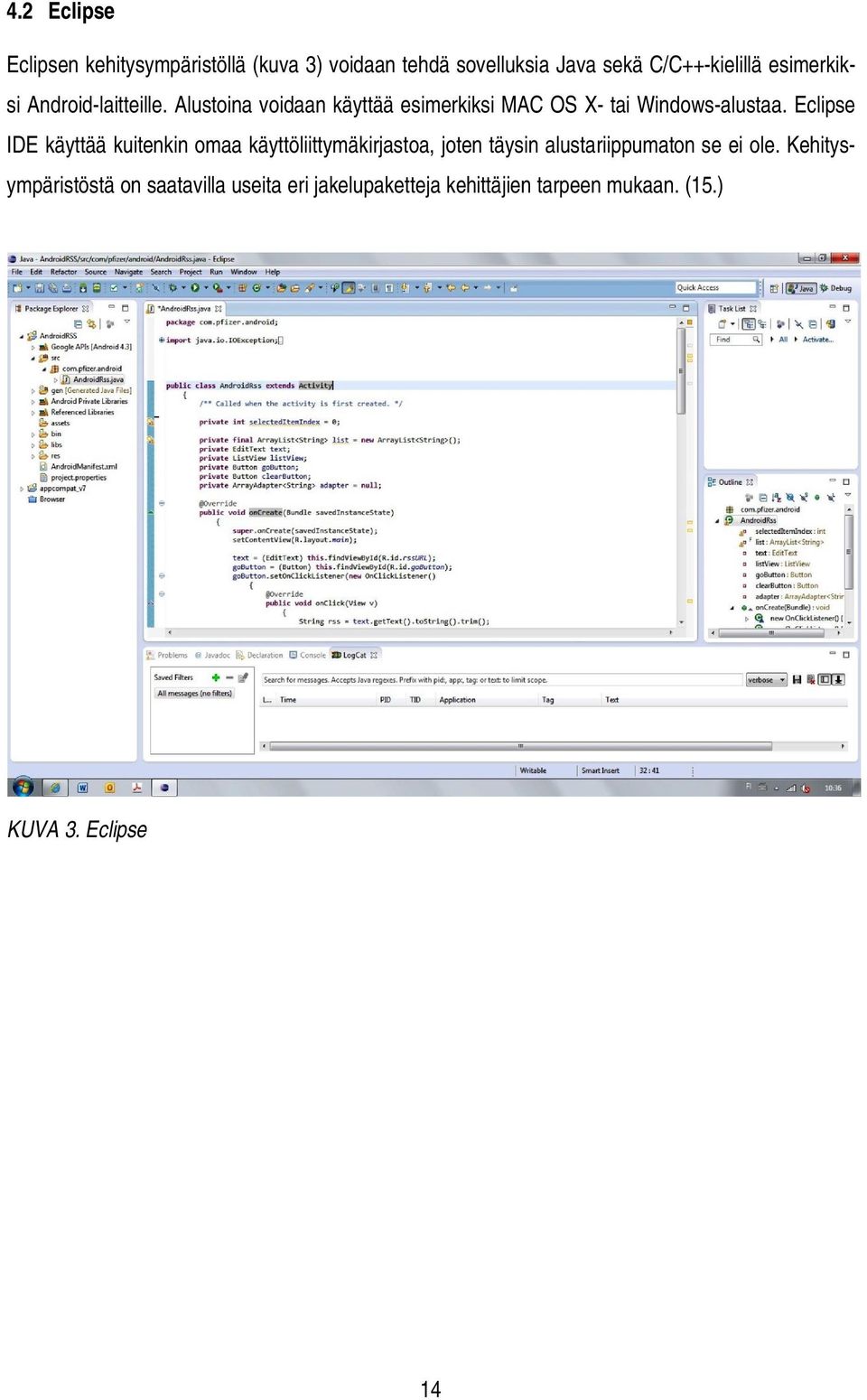Click Hide Static Members icon in Outline
The image size is (867, 1400).
tap(804, 498)
